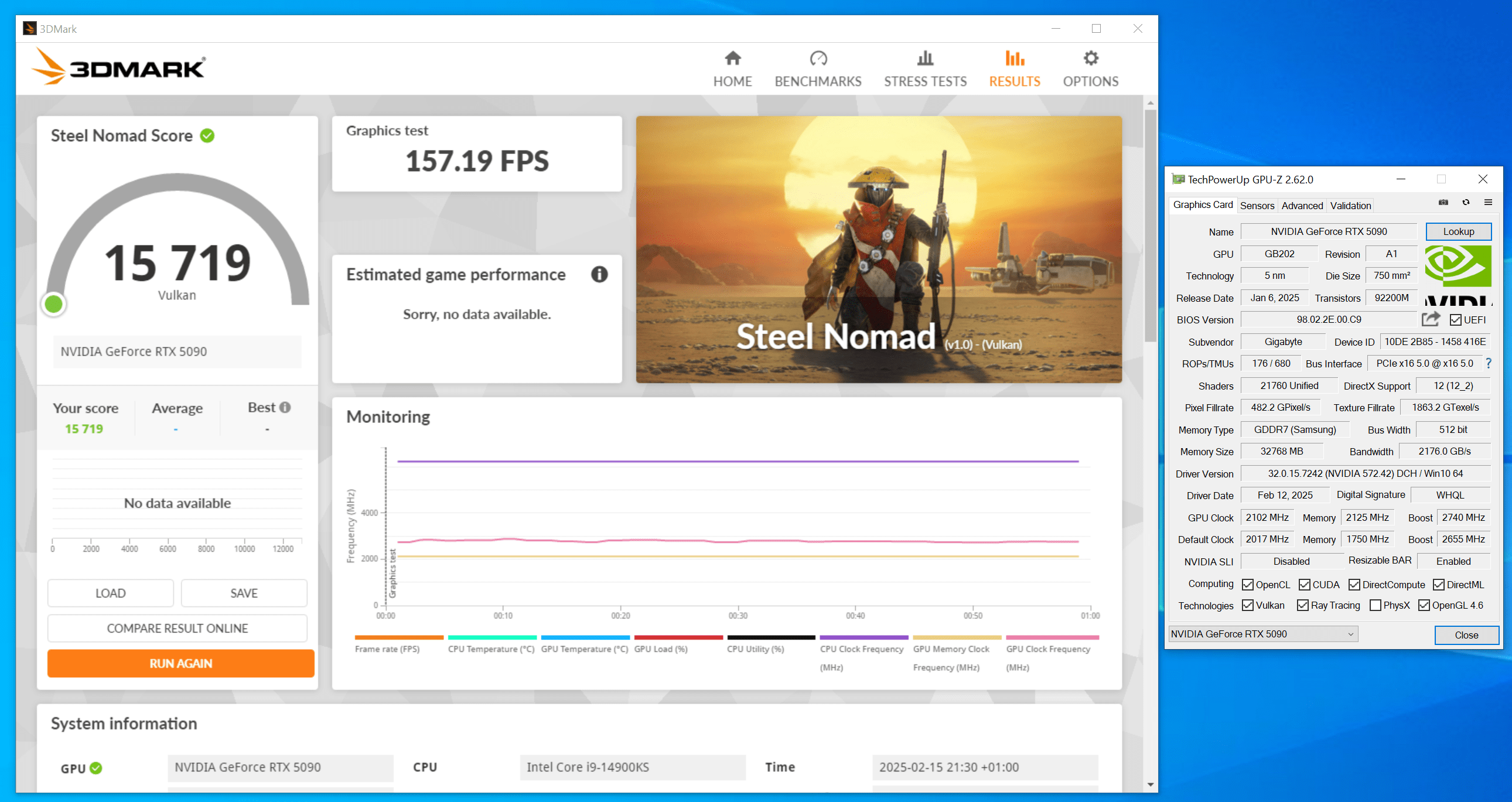Image resolution: width=1512 pixels, height=802 pixels.
Task: Click info icon beside Estimated game performance
Action: [599, 274]
